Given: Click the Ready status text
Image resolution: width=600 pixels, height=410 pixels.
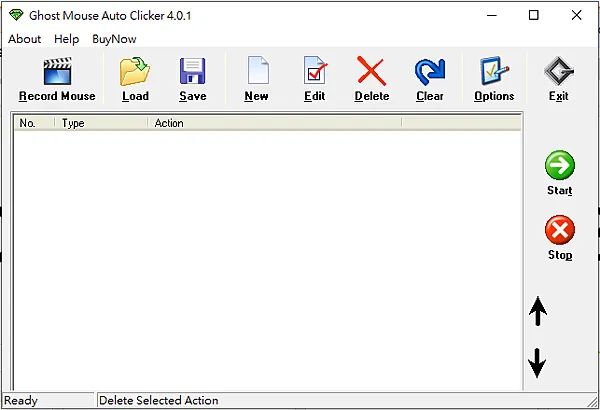Looking at the screenshot, I should coord(21,400).
